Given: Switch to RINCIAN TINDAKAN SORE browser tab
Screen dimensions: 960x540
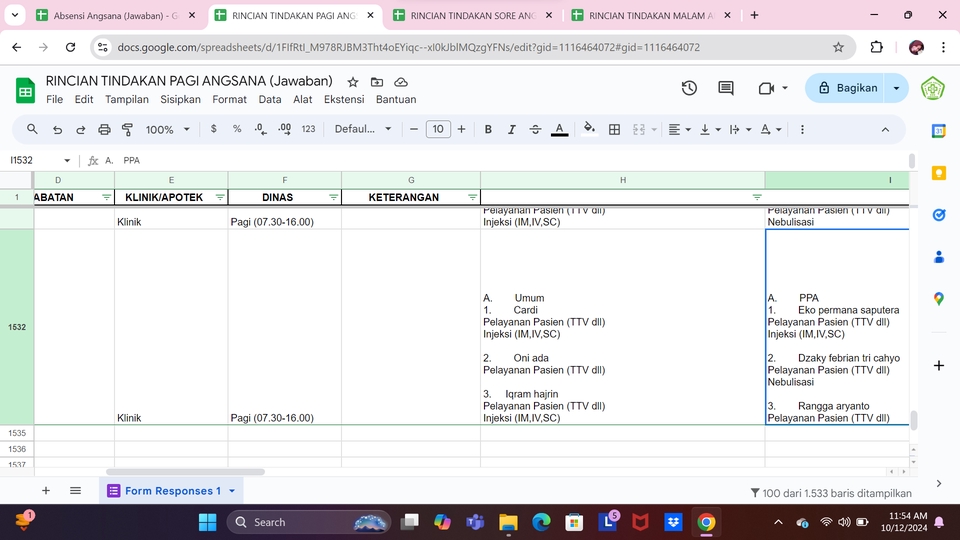Looking at the screenshot, I should [x=471, y=16].
